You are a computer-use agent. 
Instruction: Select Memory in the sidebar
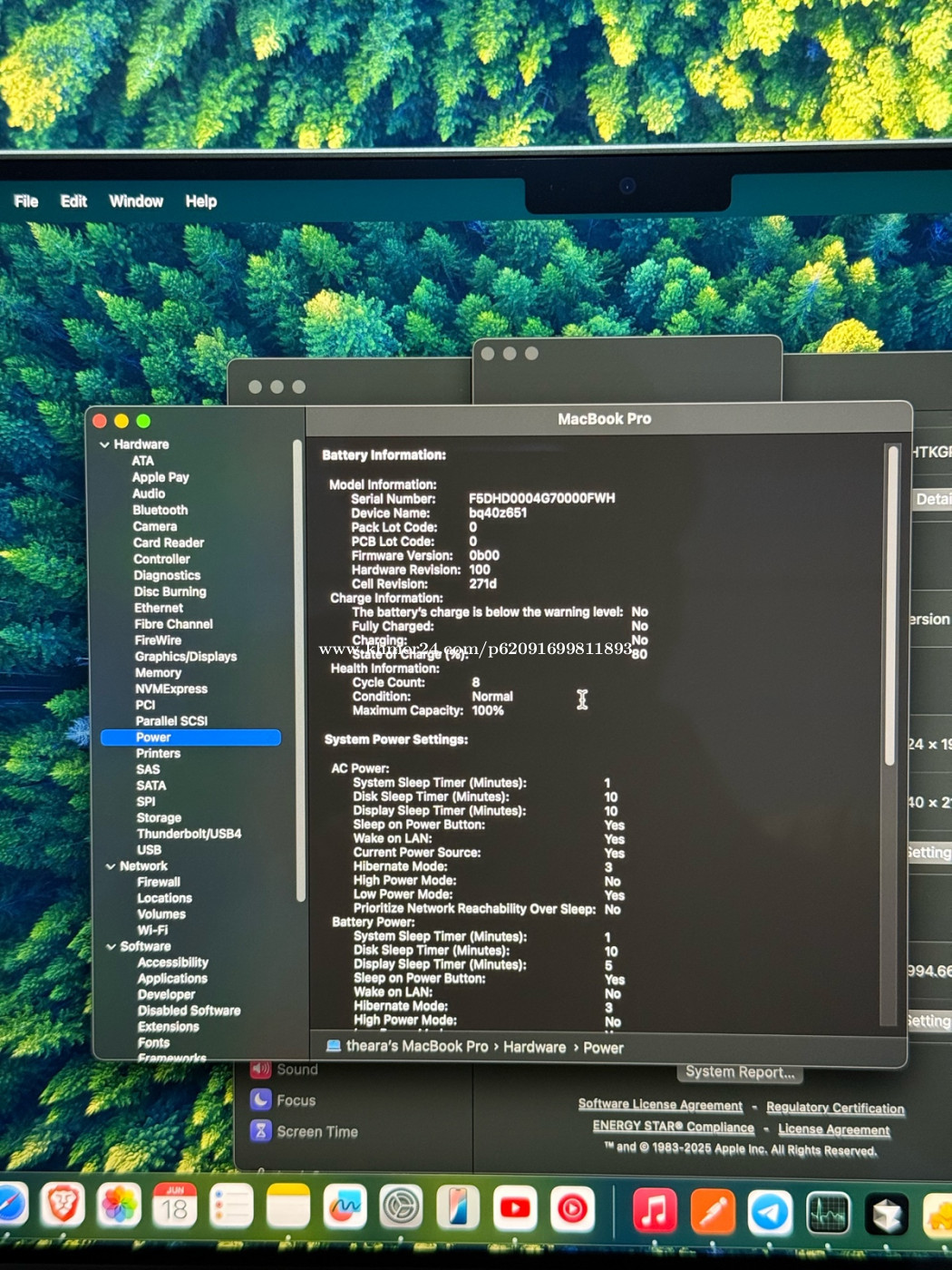[x=158, y=672]
